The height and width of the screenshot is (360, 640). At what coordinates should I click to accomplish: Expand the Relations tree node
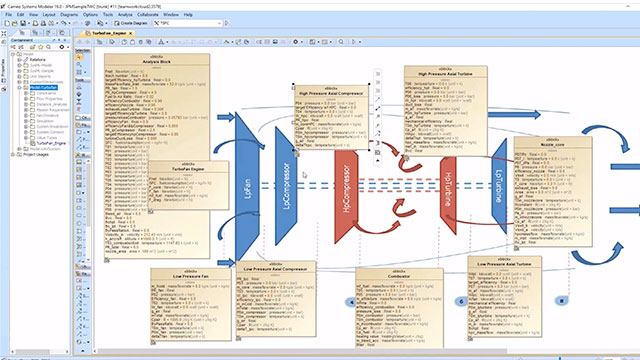(x=19, y=60)
